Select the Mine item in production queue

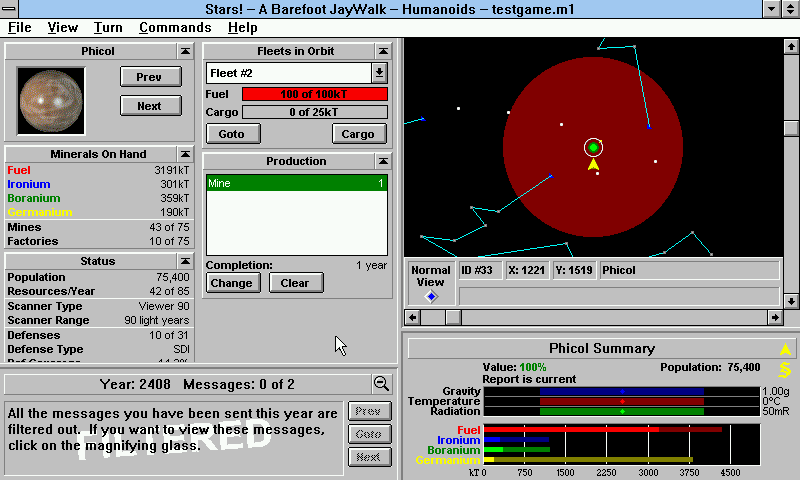tap(296, 183)
